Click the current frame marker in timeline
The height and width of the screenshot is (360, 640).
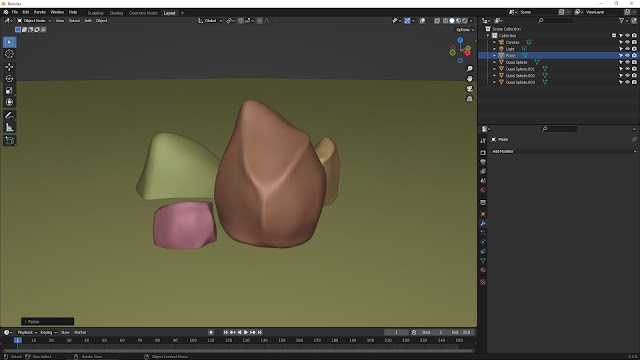pos(18,340)
